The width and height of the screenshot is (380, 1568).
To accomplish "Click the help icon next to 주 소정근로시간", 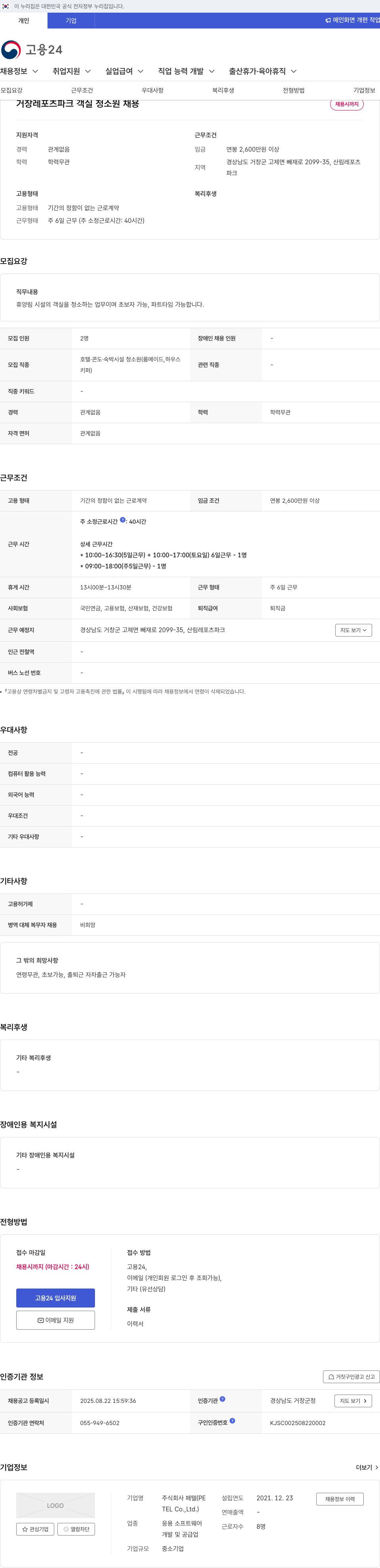I will (122, 520).
